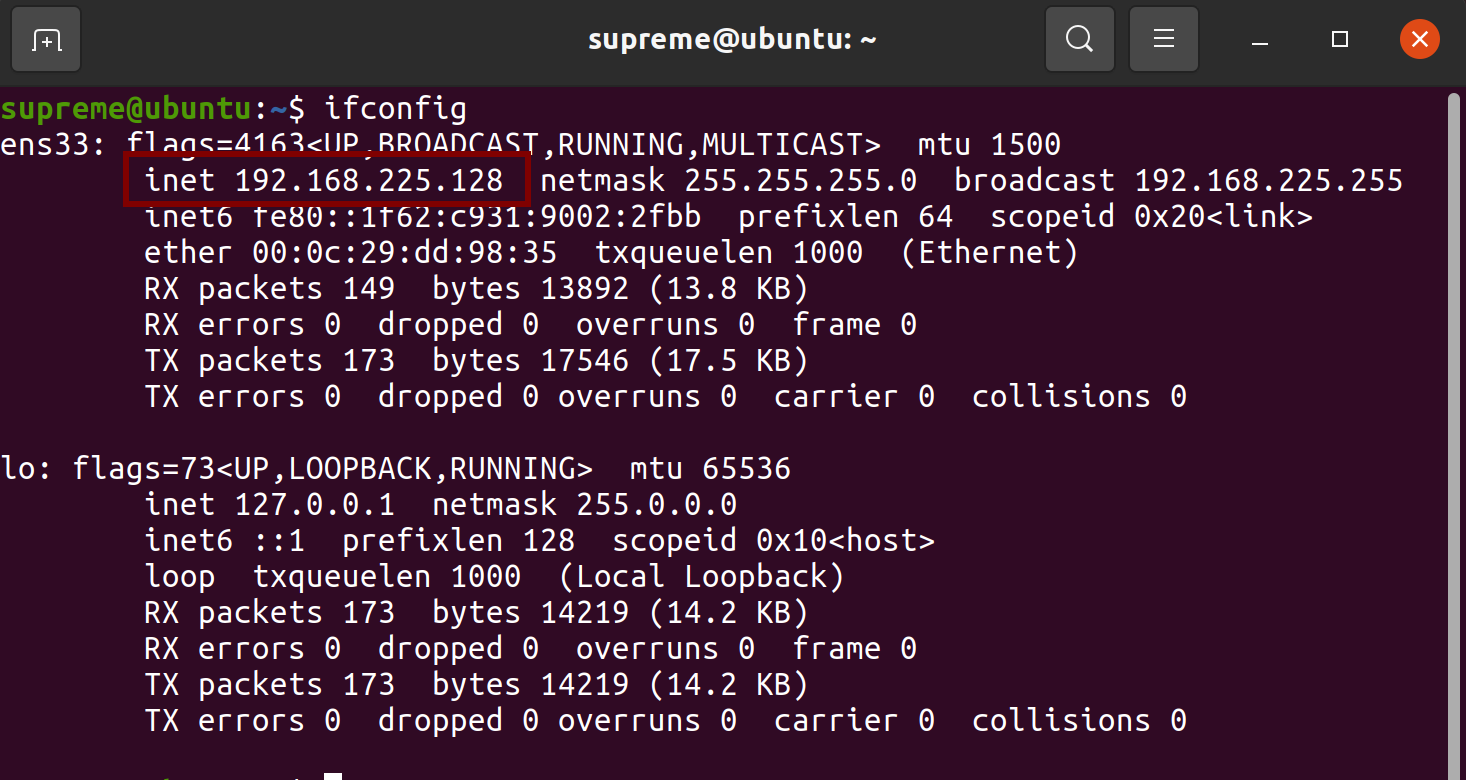Close the terminal window

[1419, 40]
